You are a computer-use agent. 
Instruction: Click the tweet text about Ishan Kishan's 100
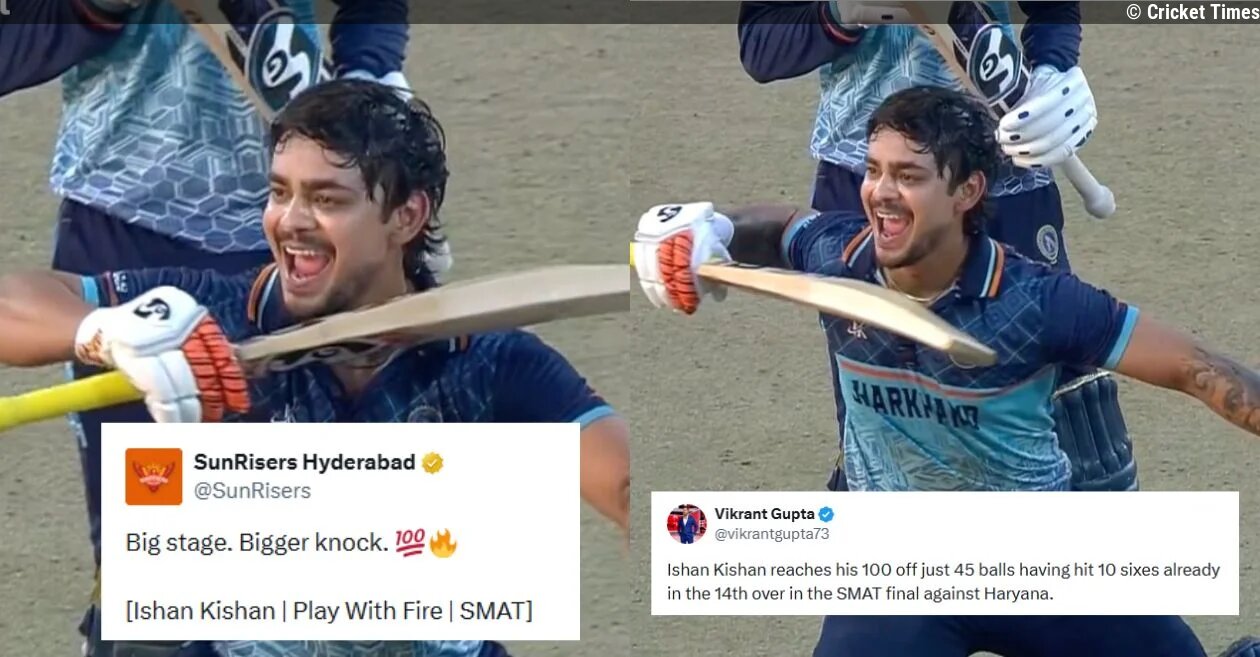coord(943,579)
